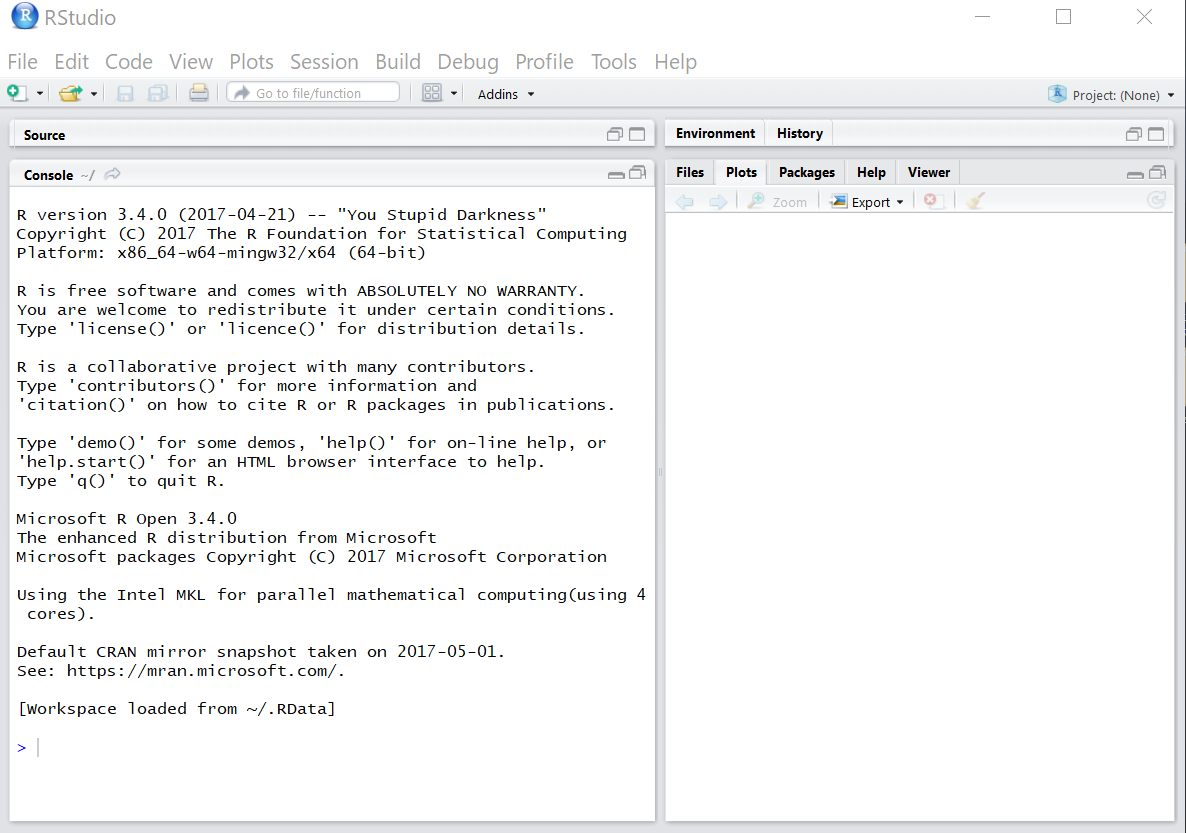The image size is (1186, 833).
Task: Select the Source pane title
Action: pos(44,135)
